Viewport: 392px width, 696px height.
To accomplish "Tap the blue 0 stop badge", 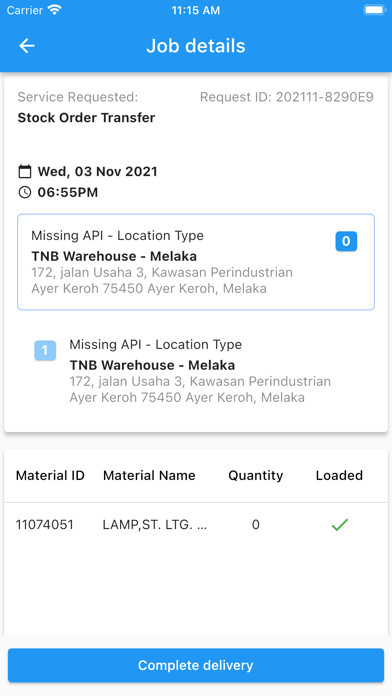I will point(346,241).
